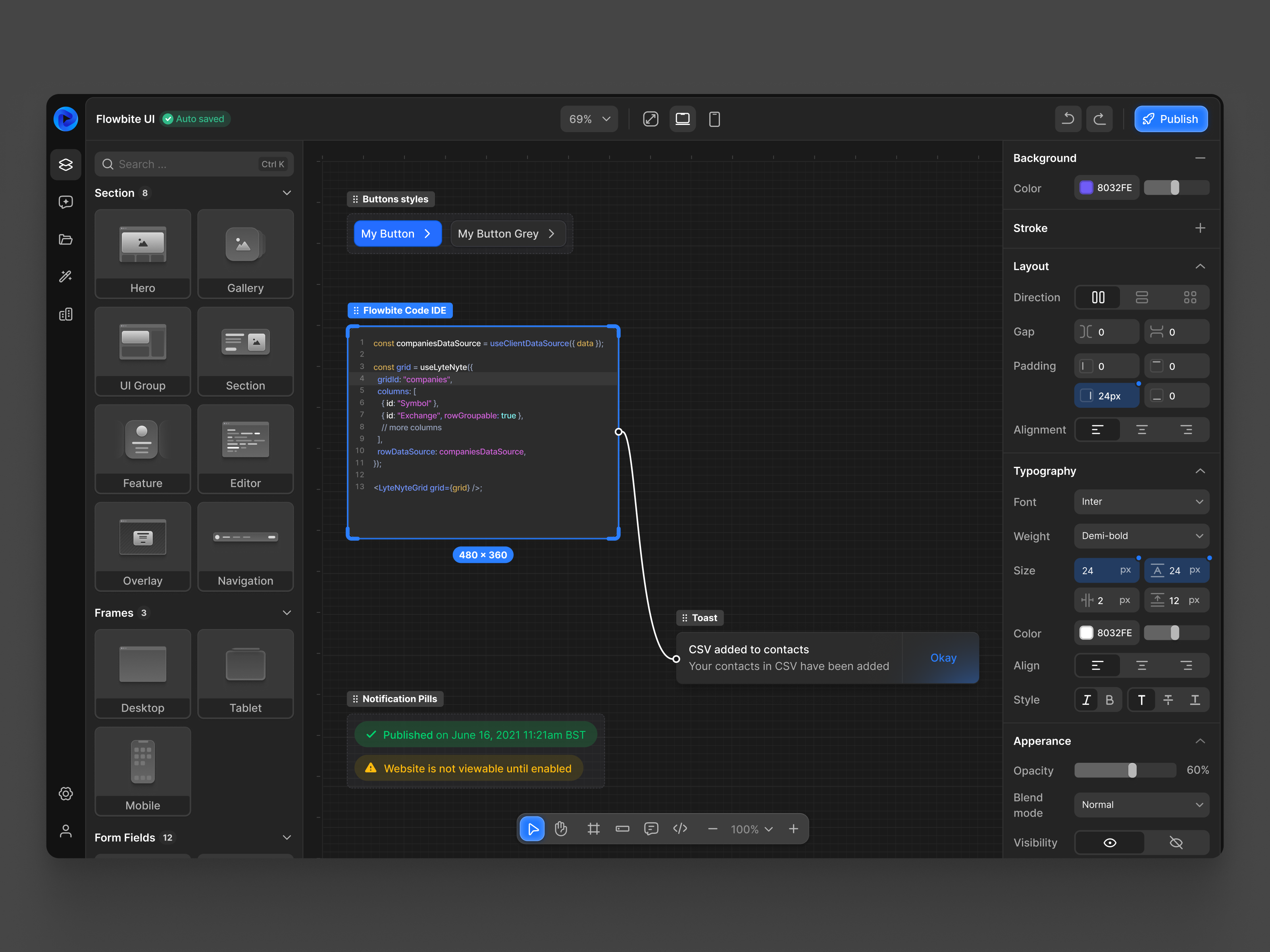Image resolution: width=1270 pixels, height=952 pixels.
Task: Select the hand pan tool
Action: (561, 829)
